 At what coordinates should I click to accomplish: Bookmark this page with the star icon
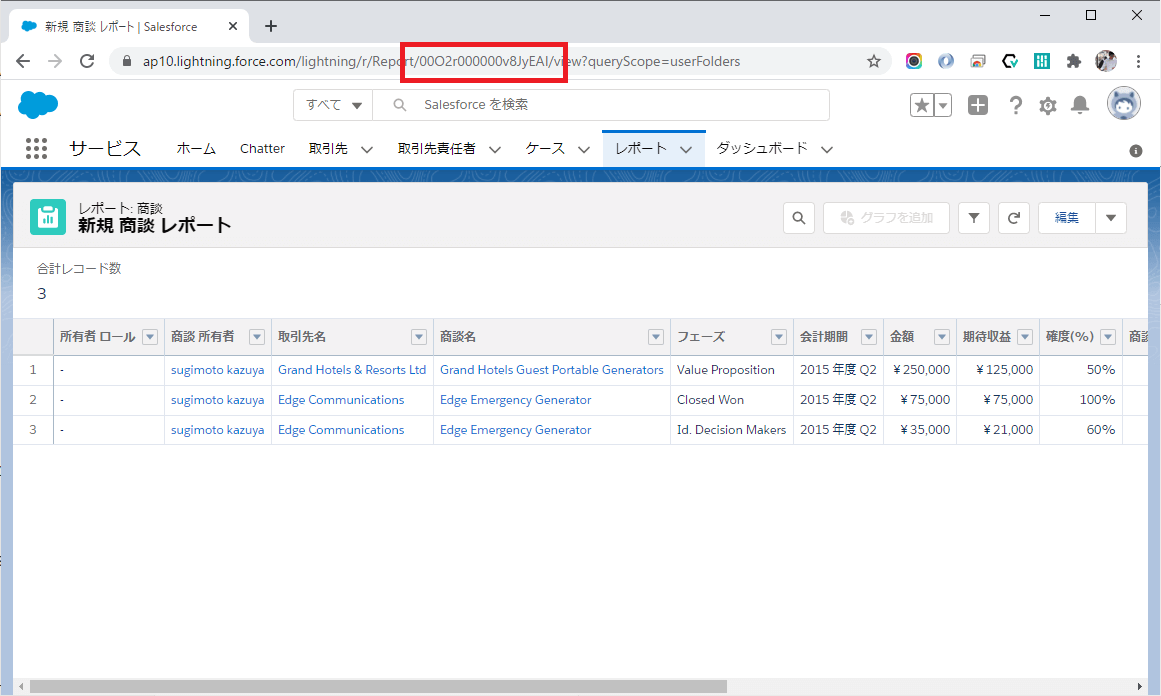(x=874, y=61)
